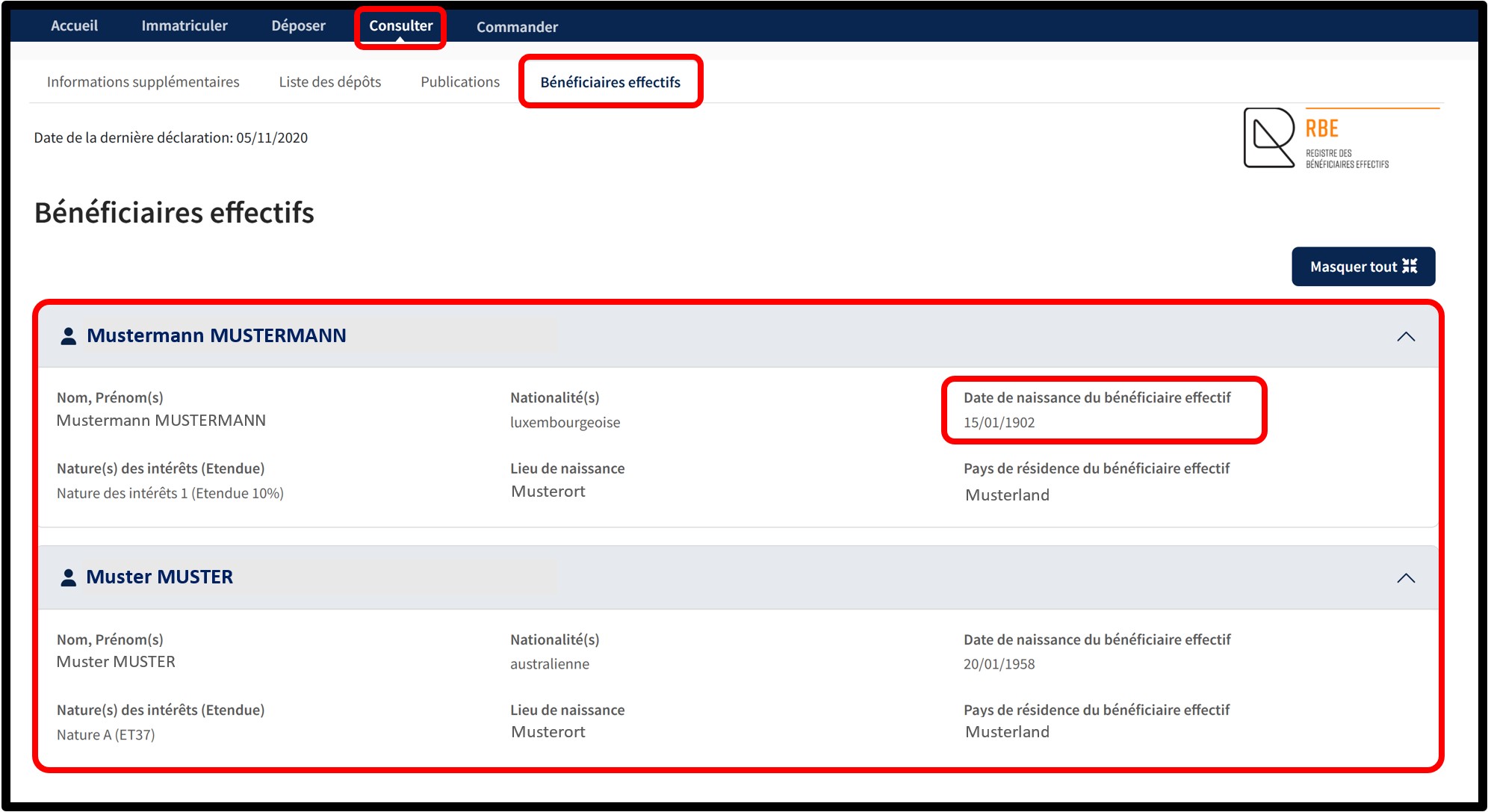Screen dimensions: 1488x812
Task: Go to the Déposer menu
Action: pyautogui.click(x=298, y=25)
